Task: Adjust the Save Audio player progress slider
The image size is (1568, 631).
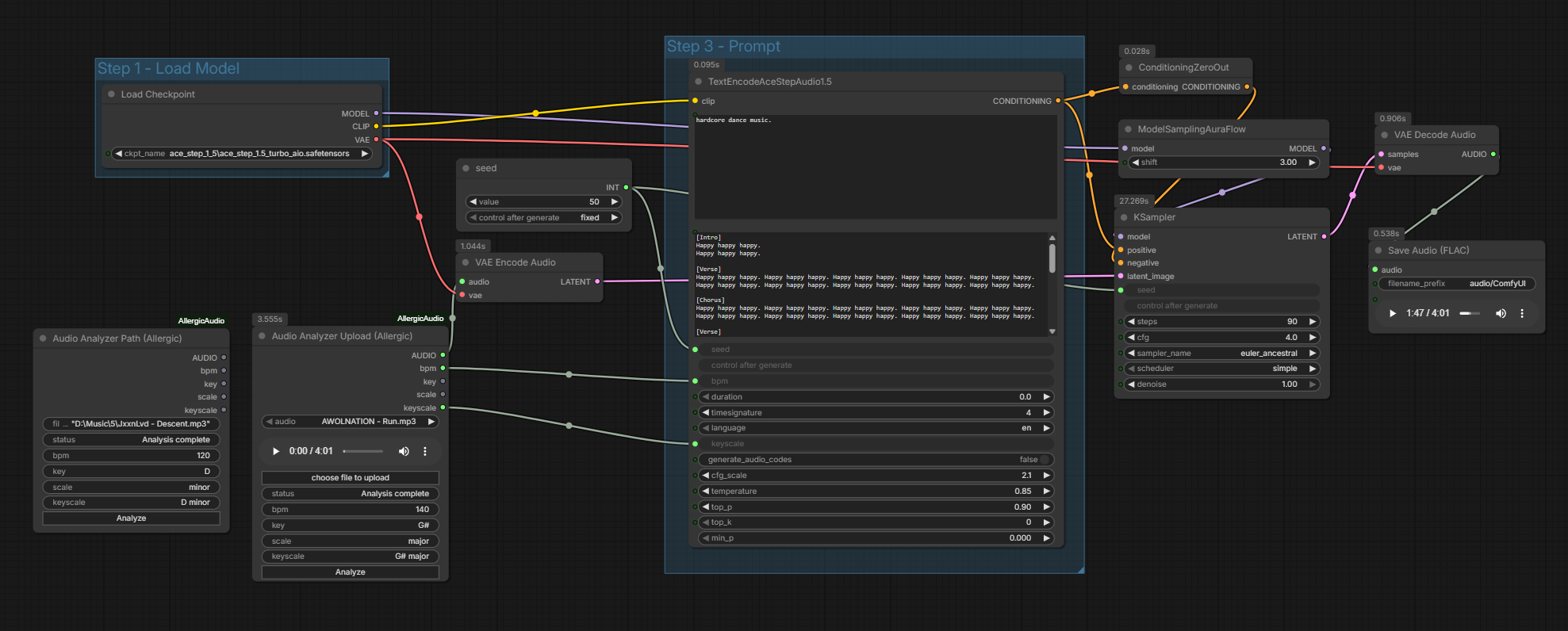Action: click(1470, 313)
